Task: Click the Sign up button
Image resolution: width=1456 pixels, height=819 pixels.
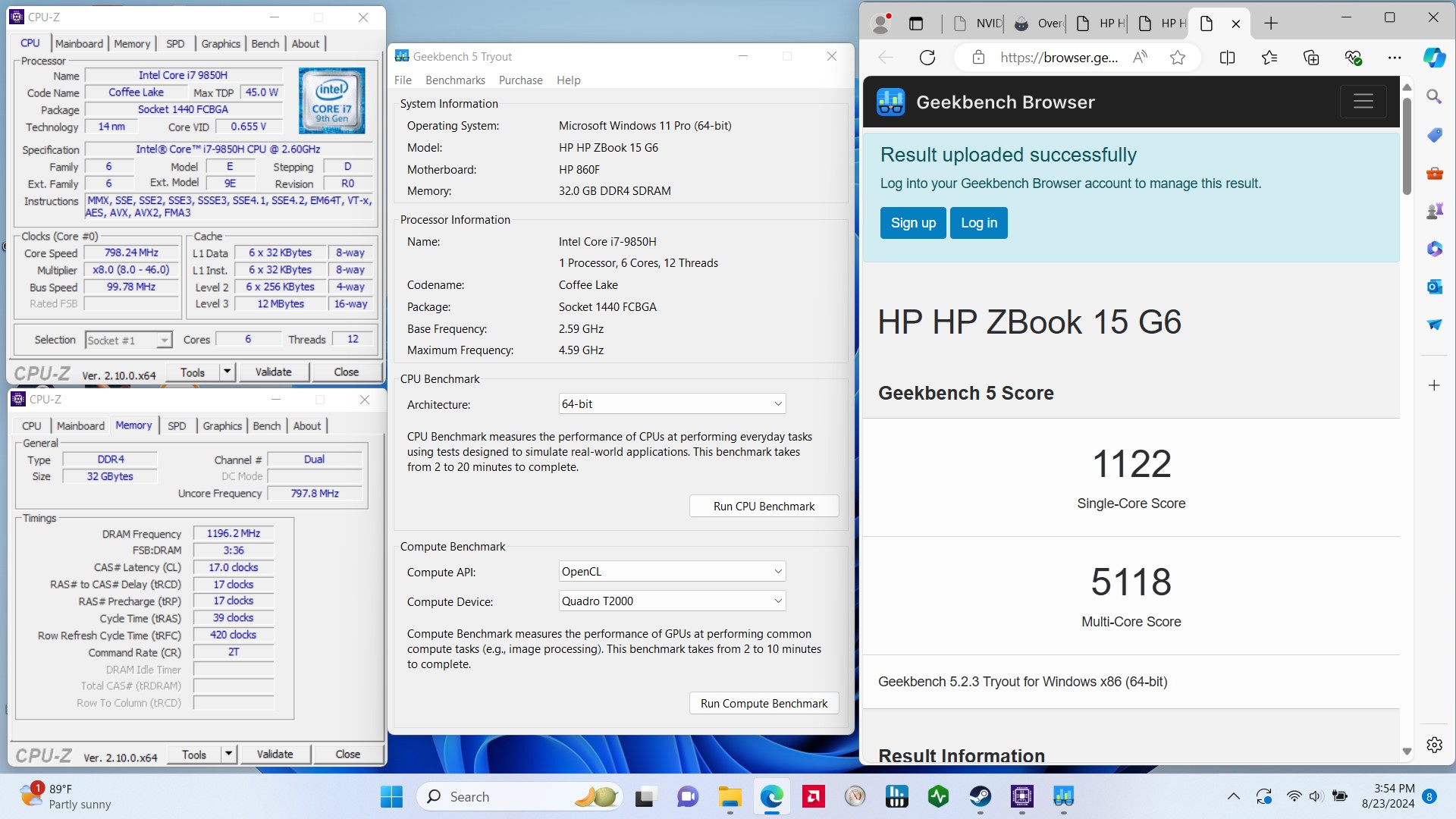Action: point(913,223)
